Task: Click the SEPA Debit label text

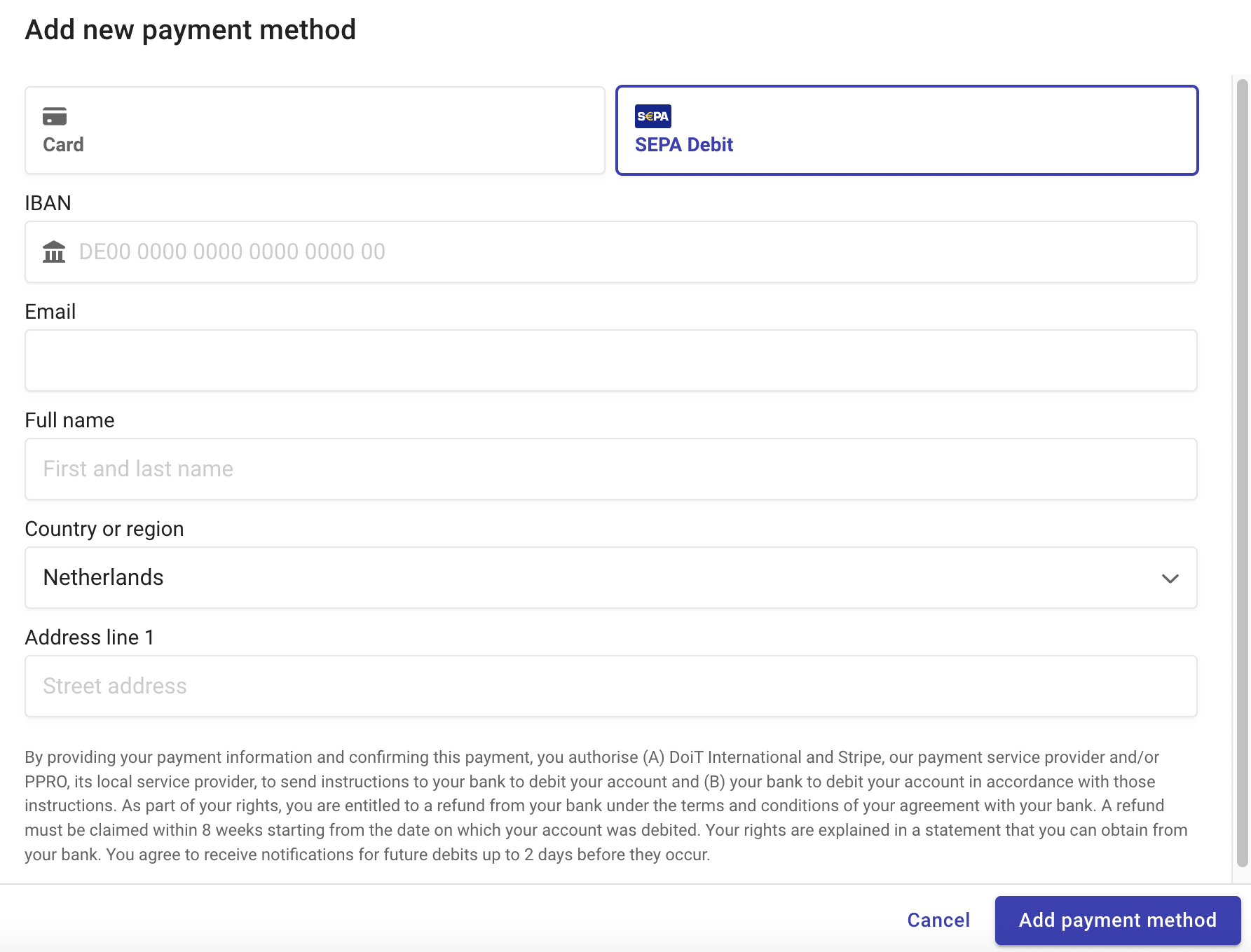Action: tap(684, 145)
